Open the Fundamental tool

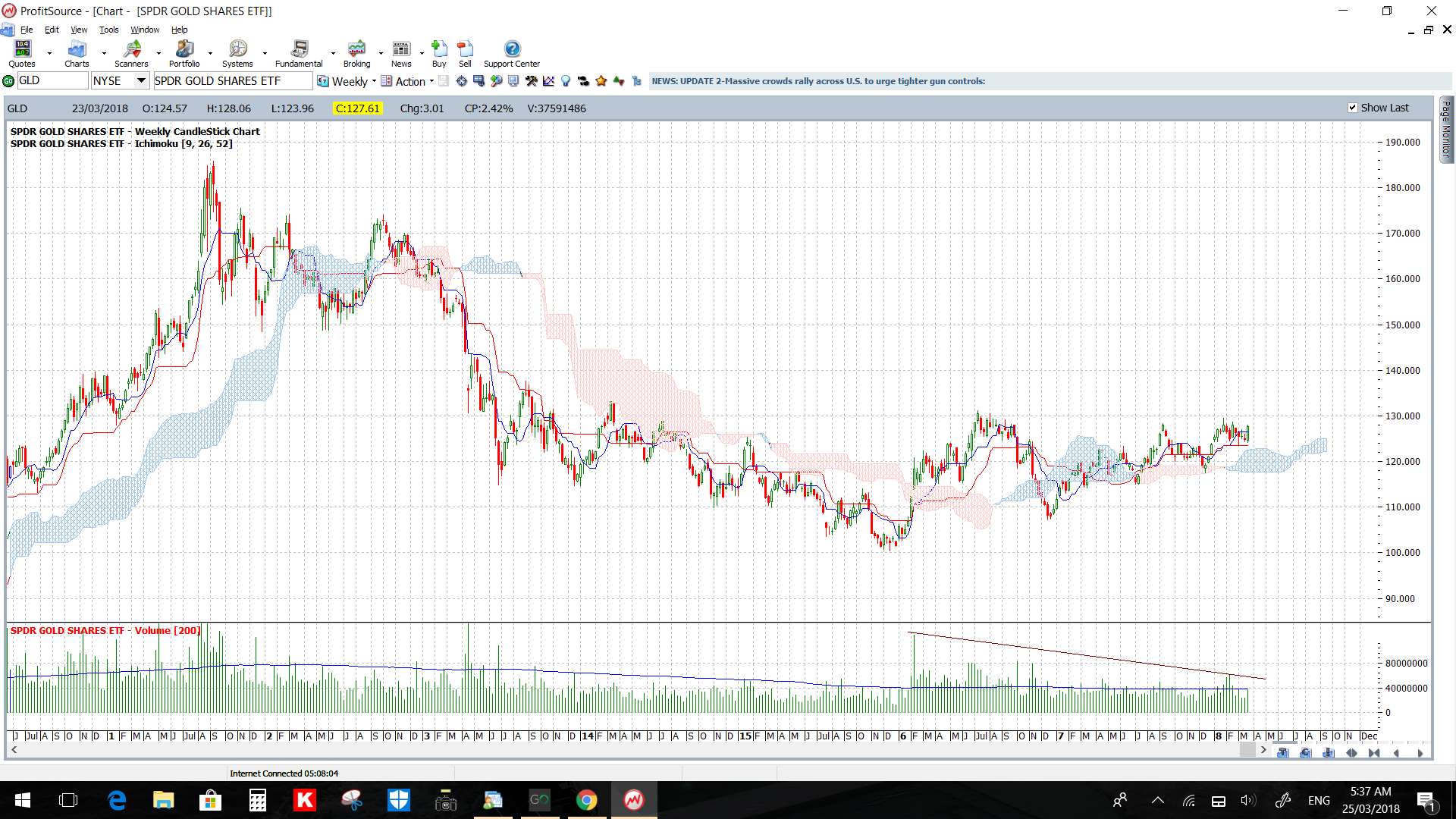coord(299,54)
